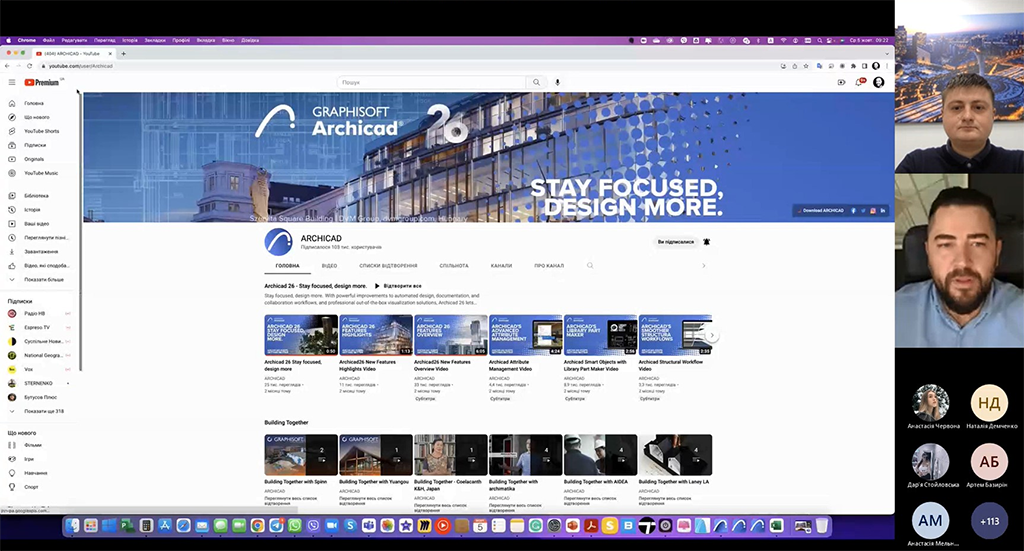Click the channel search magnifier icon in tabs
Viewport: 1024px width, 551px height.
point(590,266)
